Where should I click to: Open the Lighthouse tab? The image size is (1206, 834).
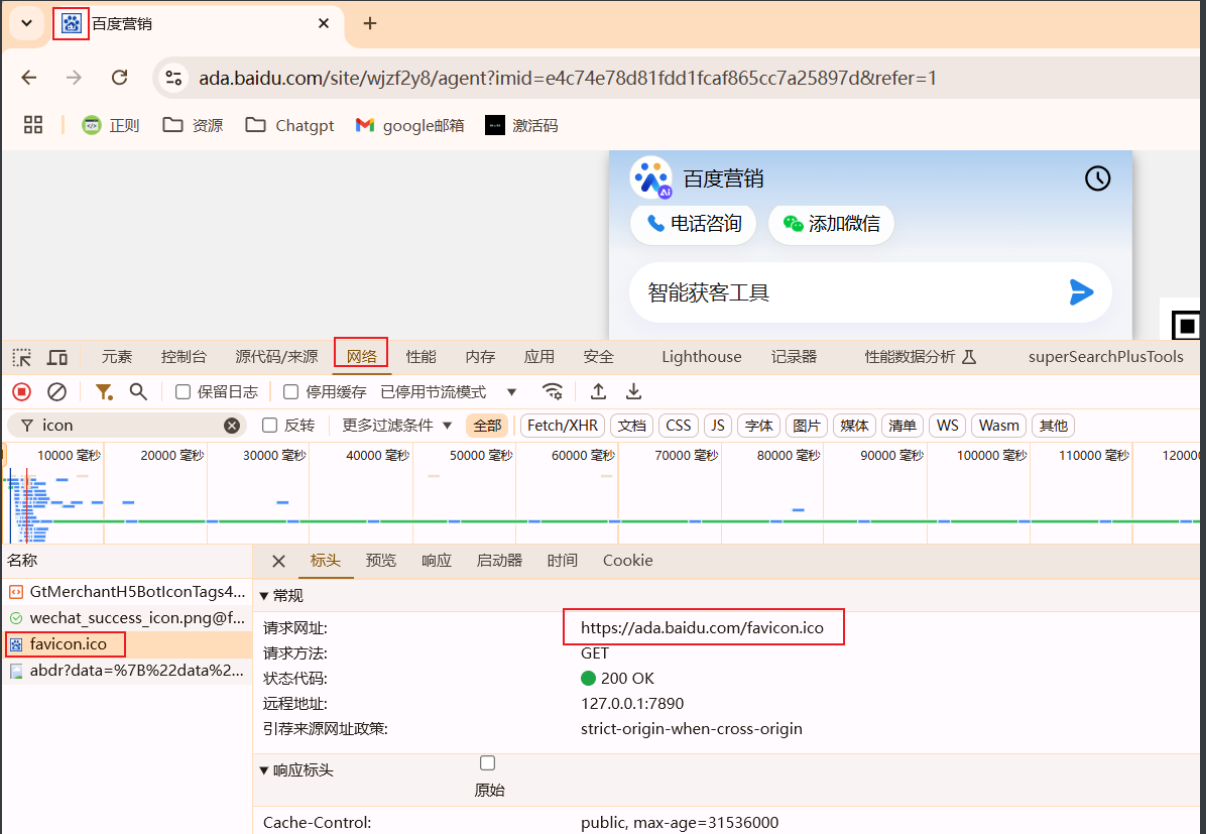[702, 357]
